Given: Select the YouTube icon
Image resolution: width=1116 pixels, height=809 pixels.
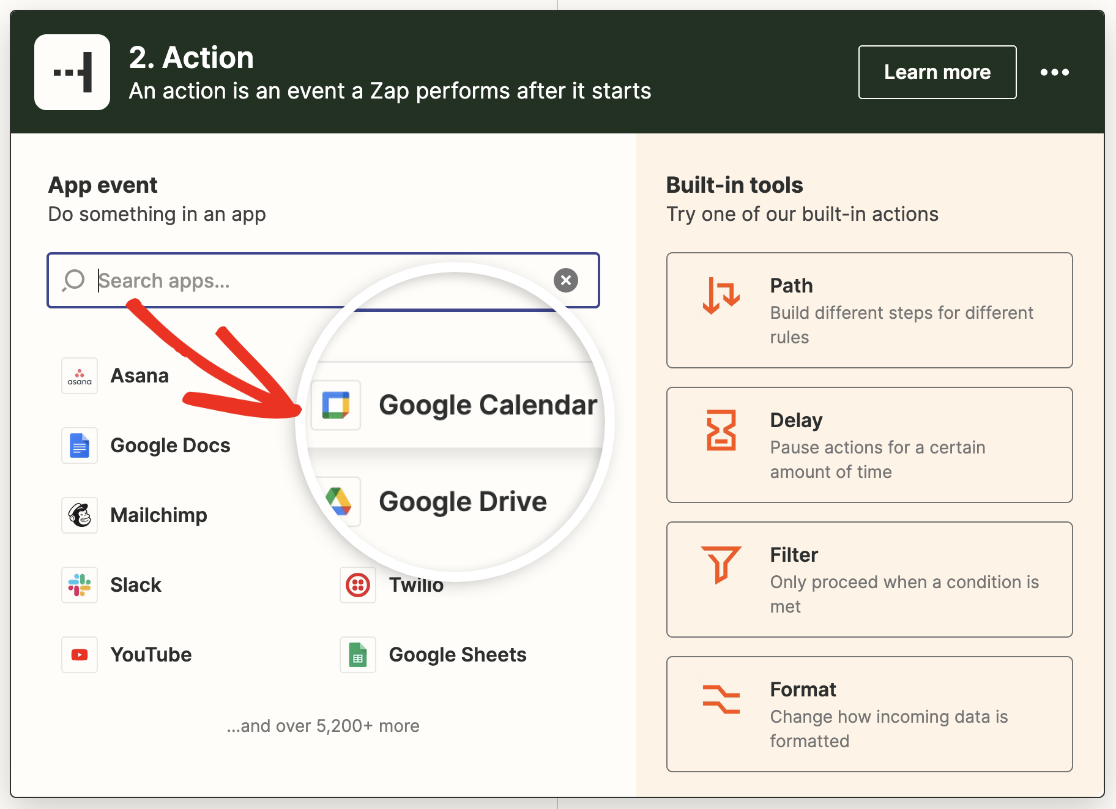Looking at the screenshot, I should (80, 655).
